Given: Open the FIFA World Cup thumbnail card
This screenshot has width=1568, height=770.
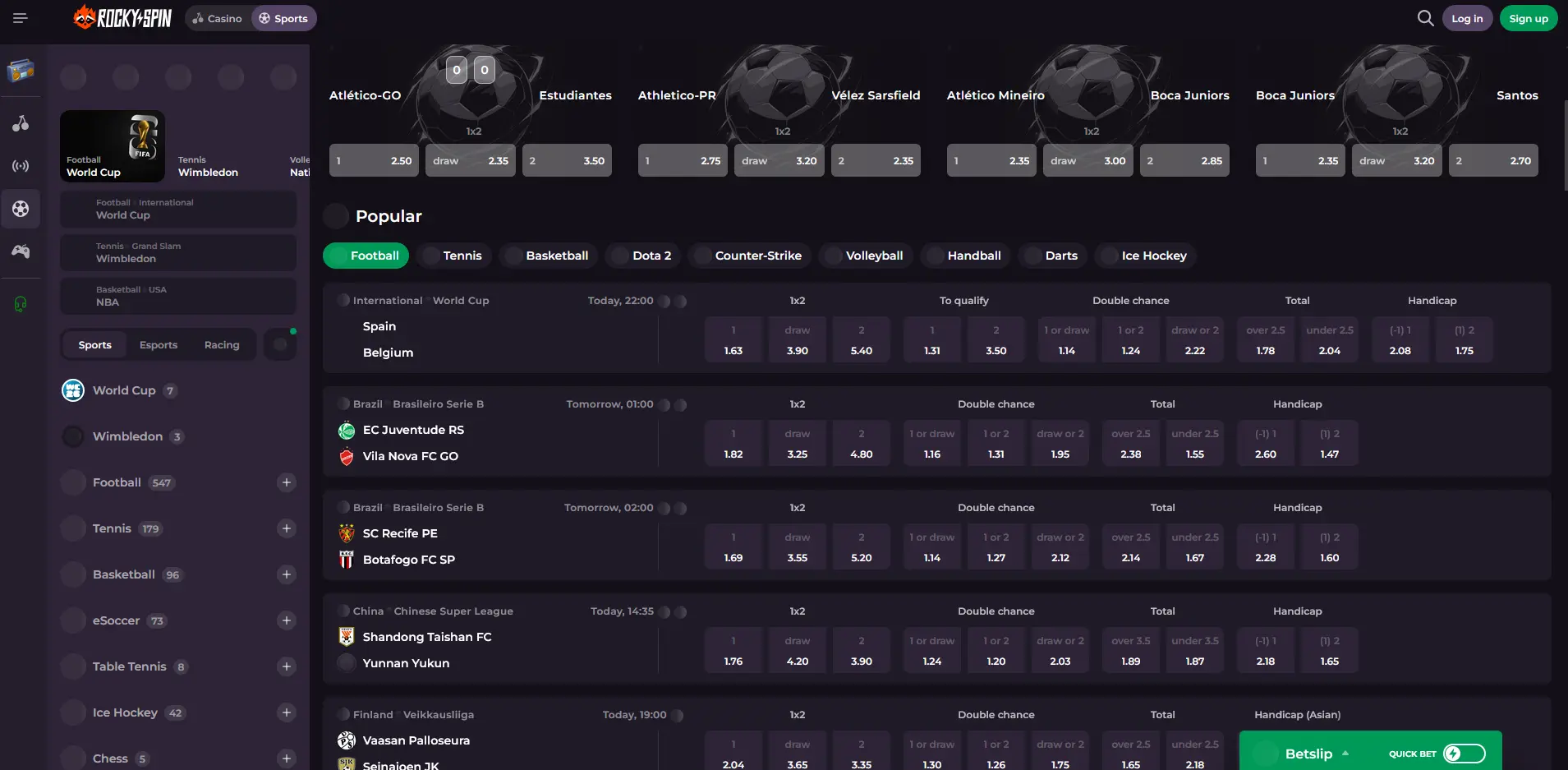Looking at the screenshot, I should click(113, 145).
